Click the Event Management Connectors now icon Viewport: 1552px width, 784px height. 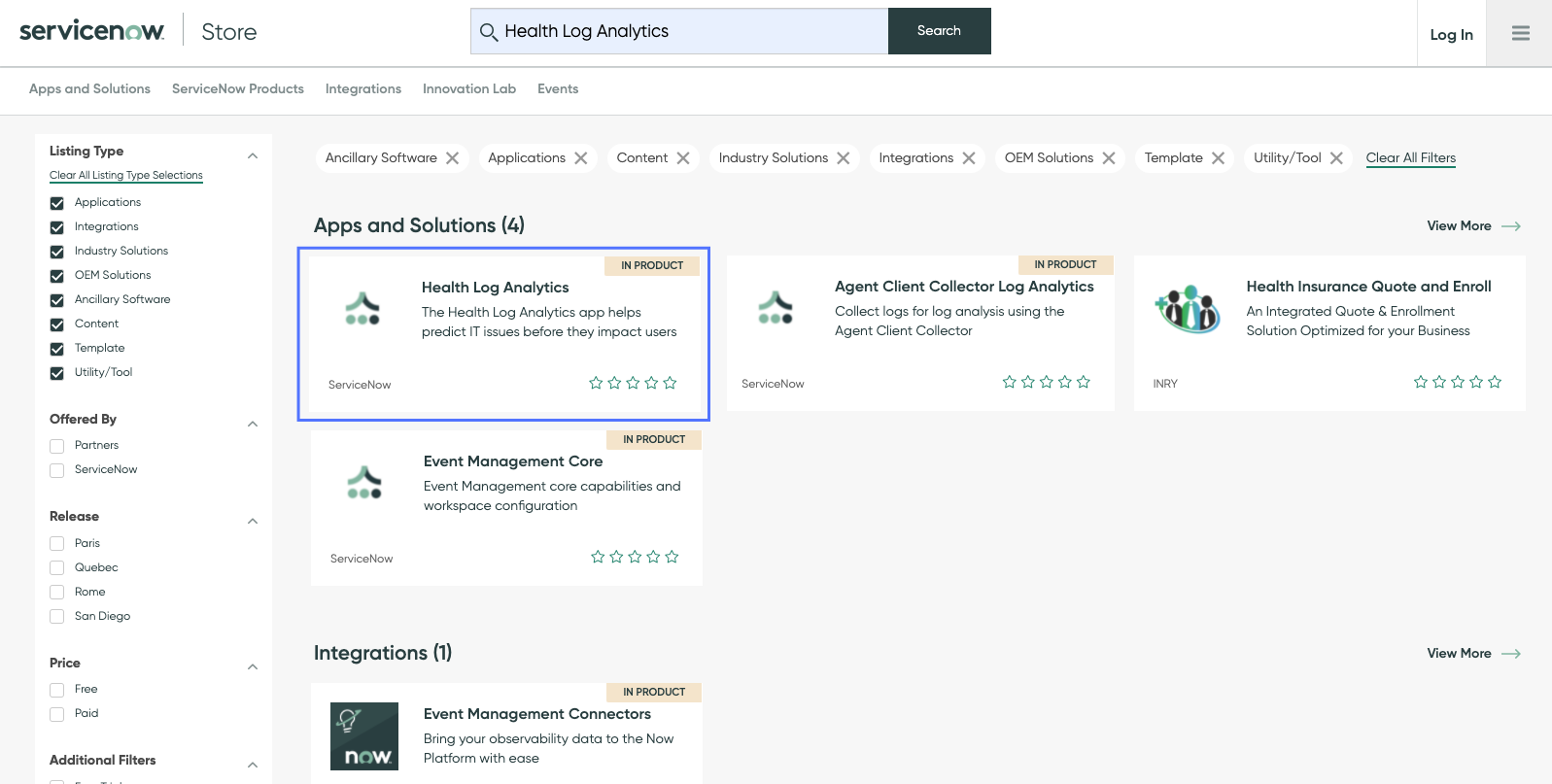(x=364, y=736)
